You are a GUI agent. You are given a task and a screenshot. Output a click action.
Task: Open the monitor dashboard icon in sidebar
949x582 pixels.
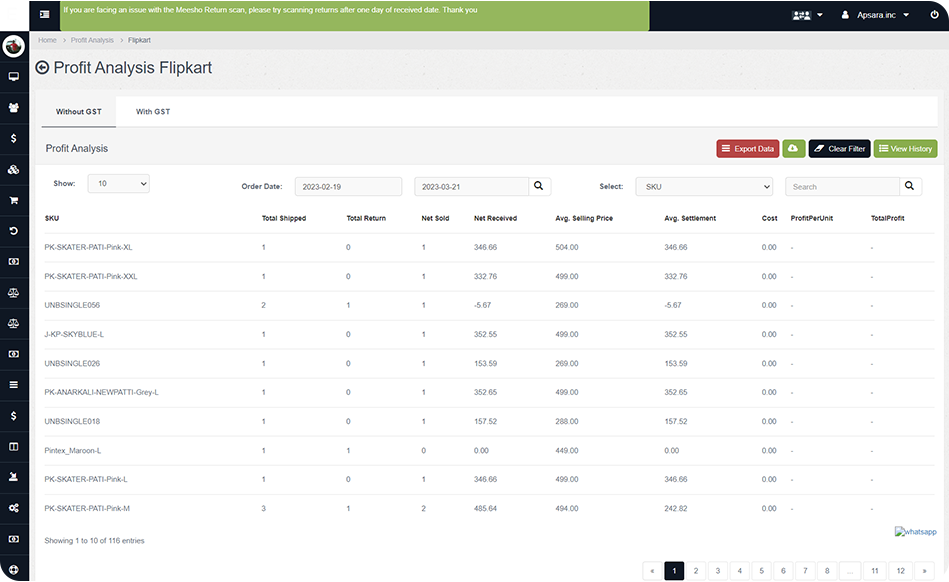coord(14,77)
